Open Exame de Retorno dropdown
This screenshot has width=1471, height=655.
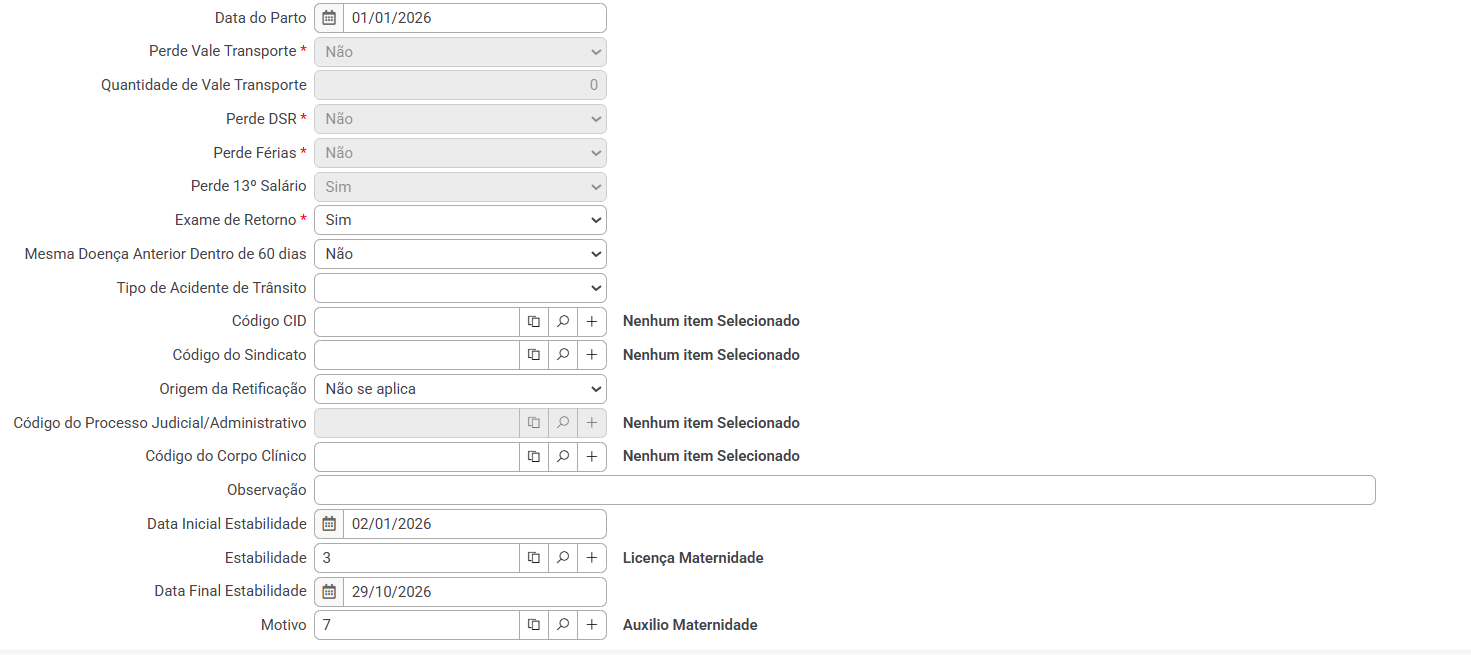[x=460, y=220]
